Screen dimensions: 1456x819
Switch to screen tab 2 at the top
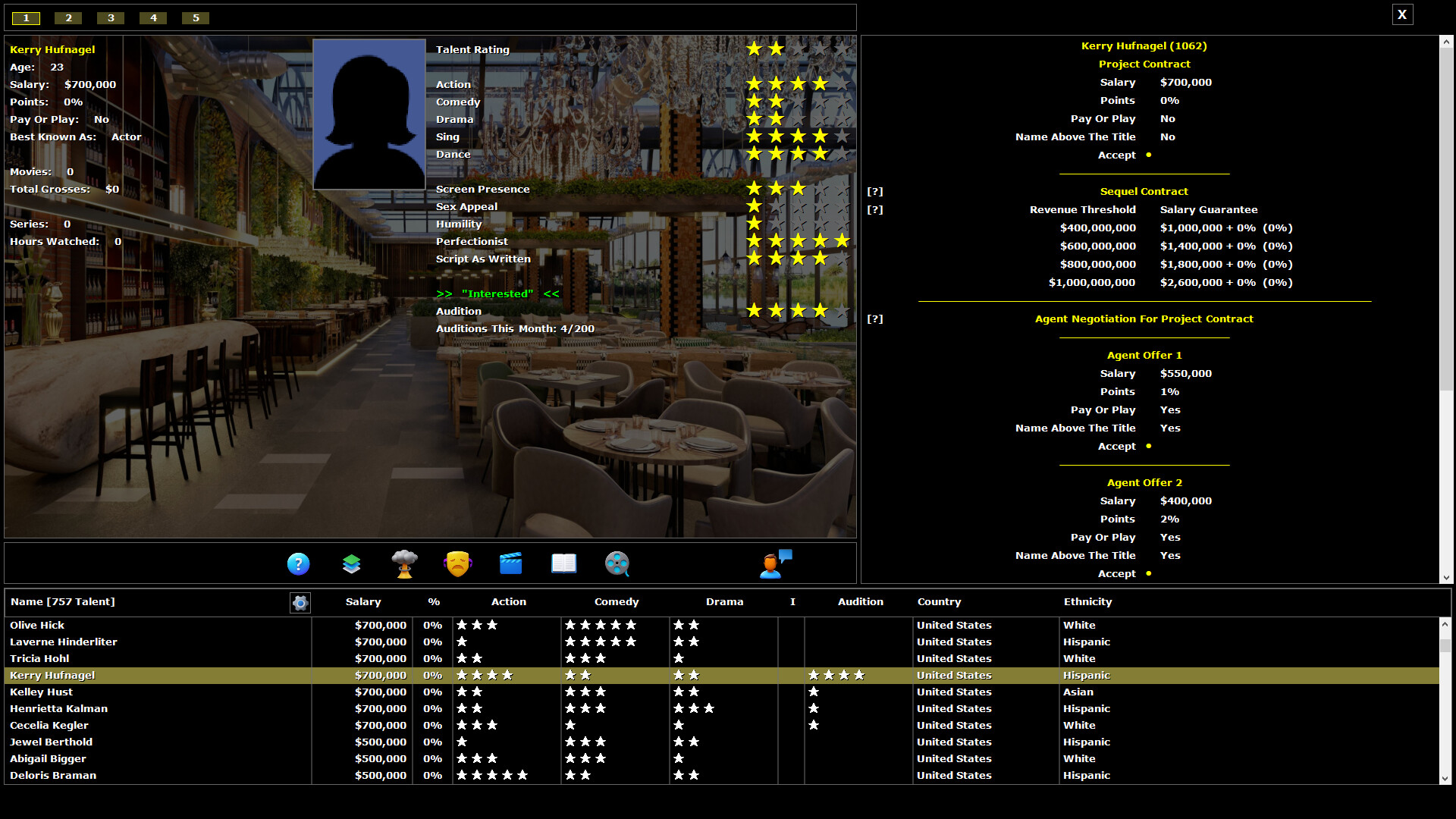67,17
